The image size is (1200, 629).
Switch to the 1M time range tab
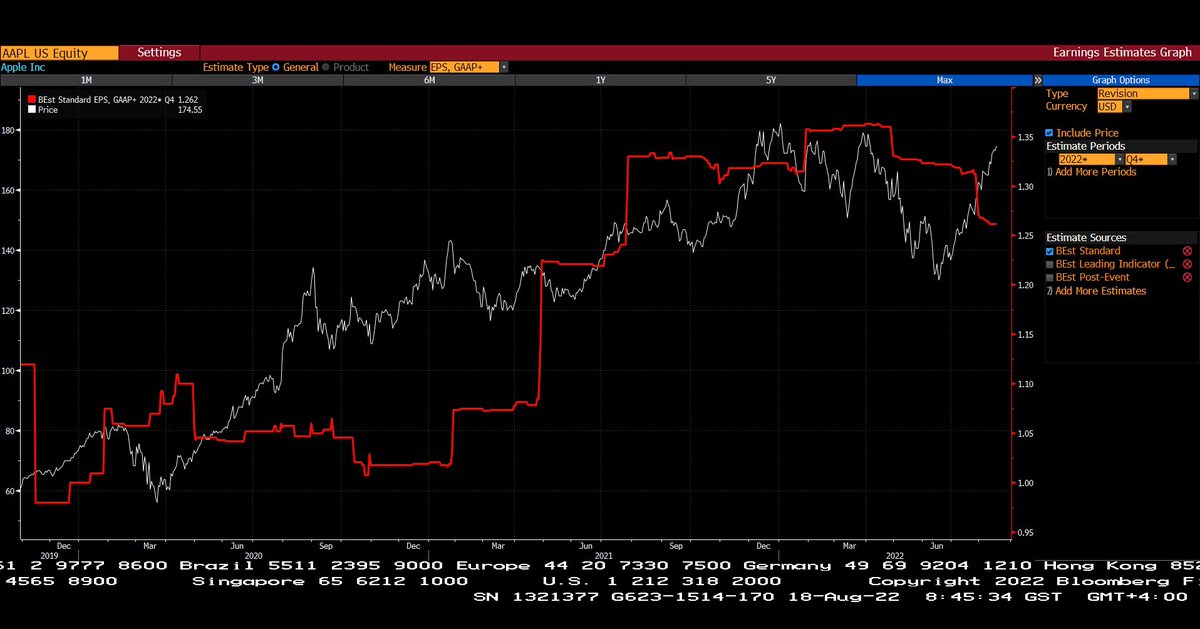point(86,80)
